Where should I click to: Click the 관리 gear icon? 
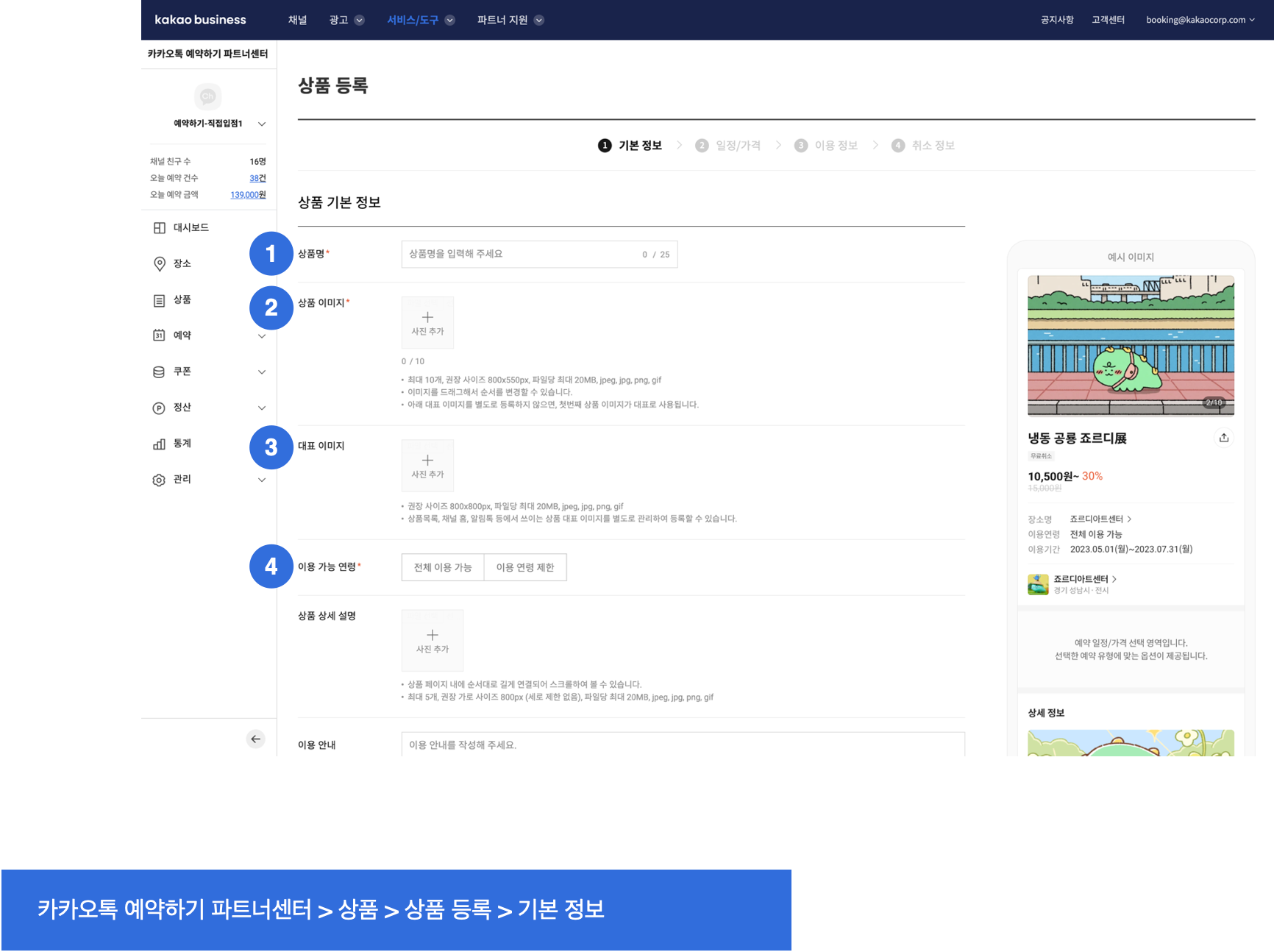click(159, 480)
